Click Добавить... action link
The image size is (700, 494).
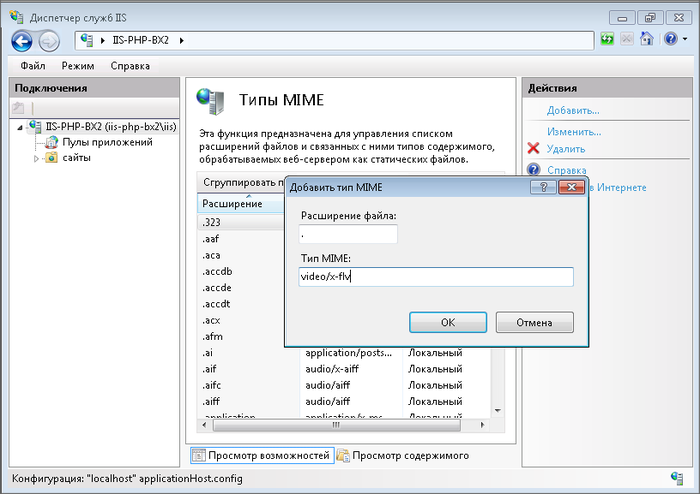(x=573, y=110)
